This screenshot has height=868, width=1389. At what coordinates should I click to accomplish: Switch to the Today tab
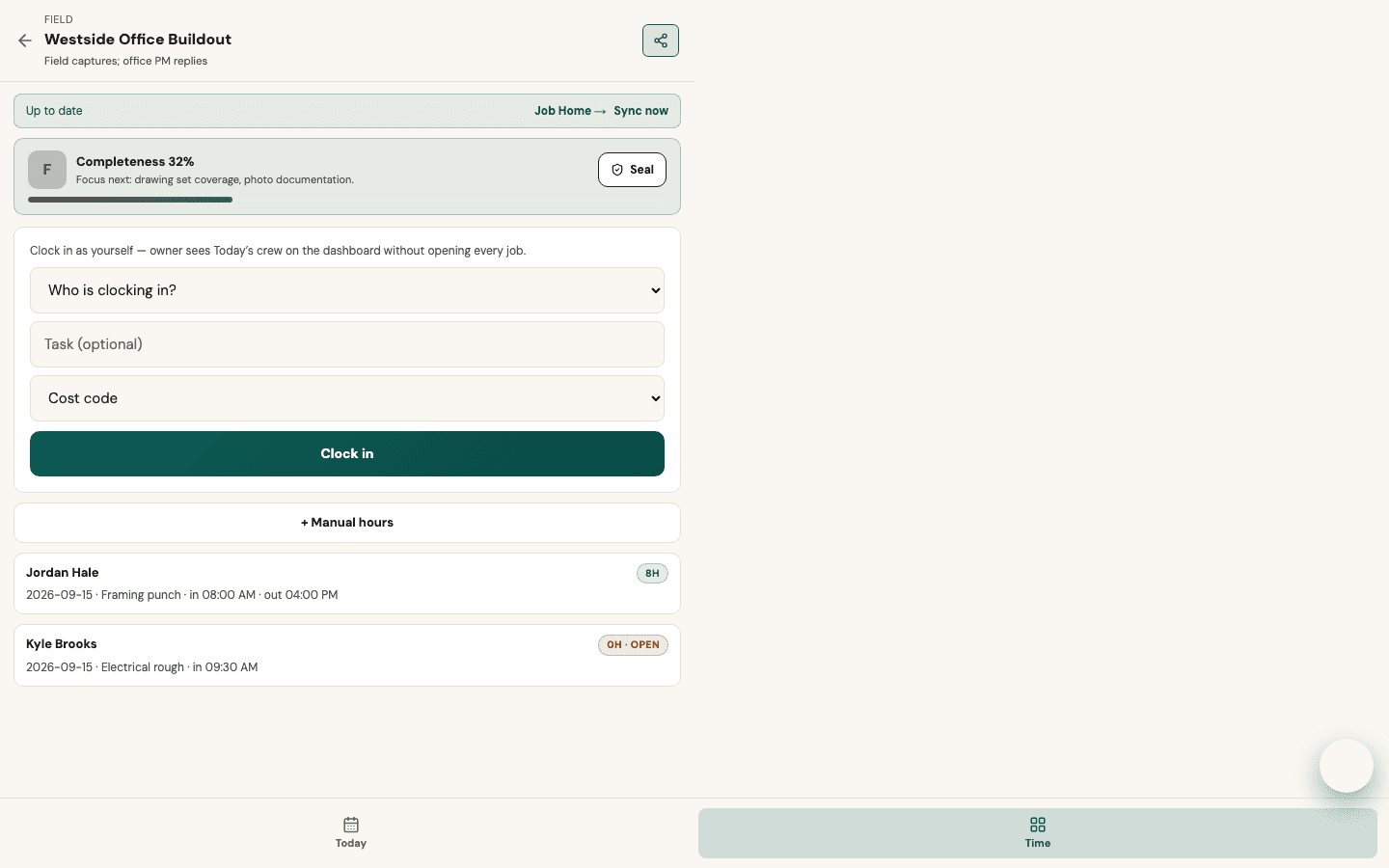point(351,833)
